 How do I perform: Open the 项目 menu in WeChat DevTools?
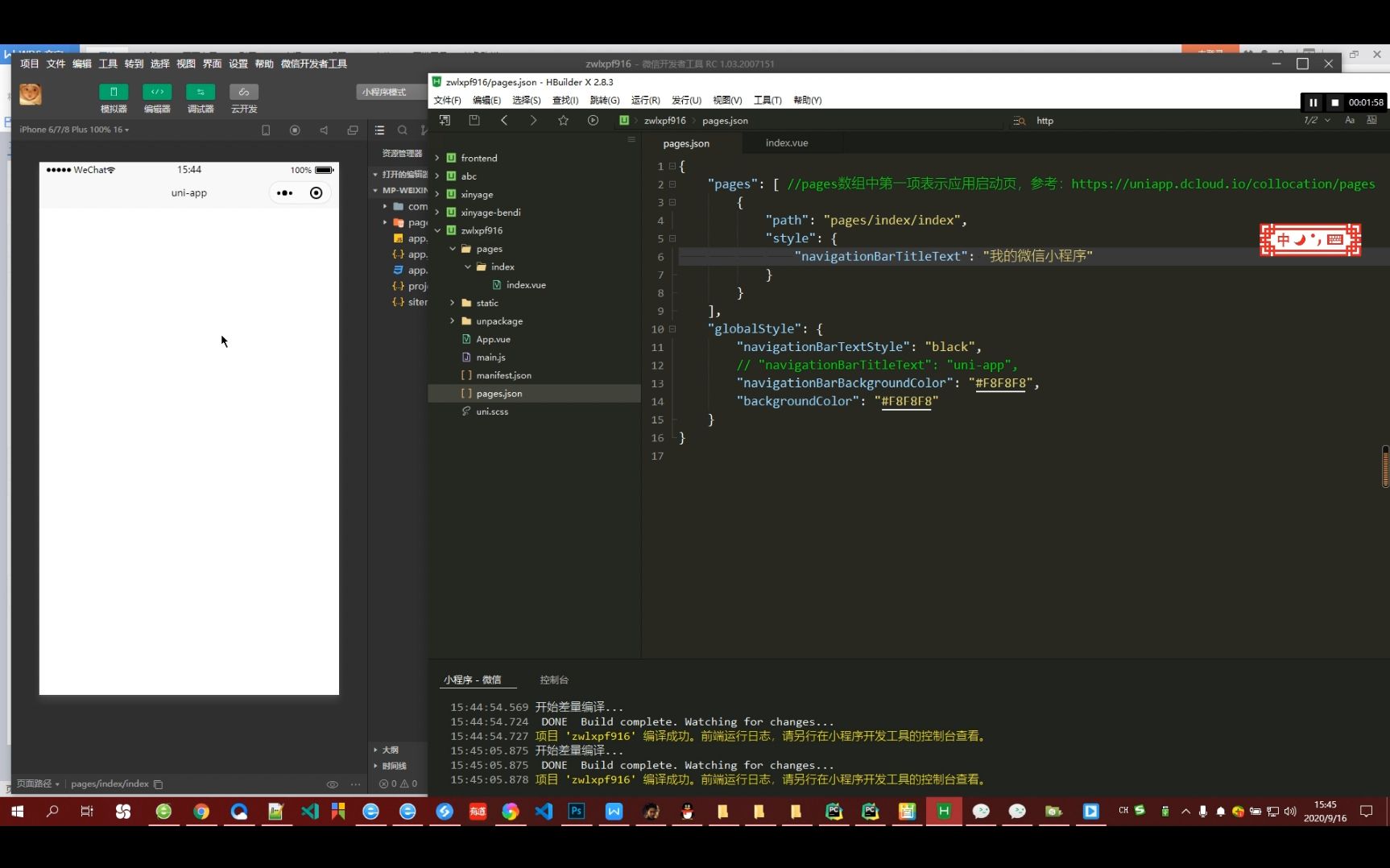tap(30, 64)
